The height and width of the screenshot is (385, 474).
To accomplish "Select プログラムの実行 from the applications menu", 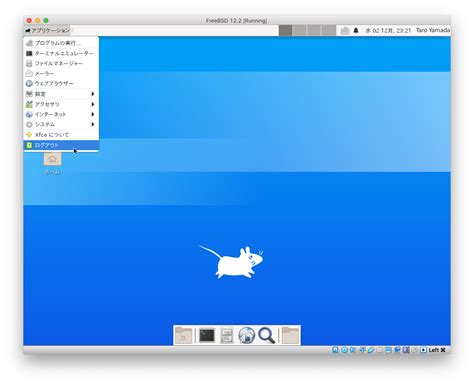I will coord(61,43).
